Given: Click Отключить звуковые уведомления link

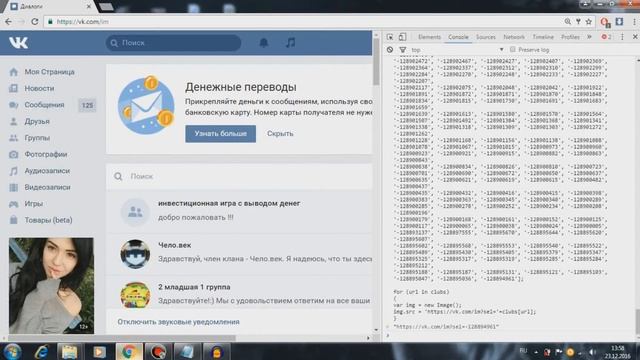Looking at the screenshot, I should pos(178,322).
